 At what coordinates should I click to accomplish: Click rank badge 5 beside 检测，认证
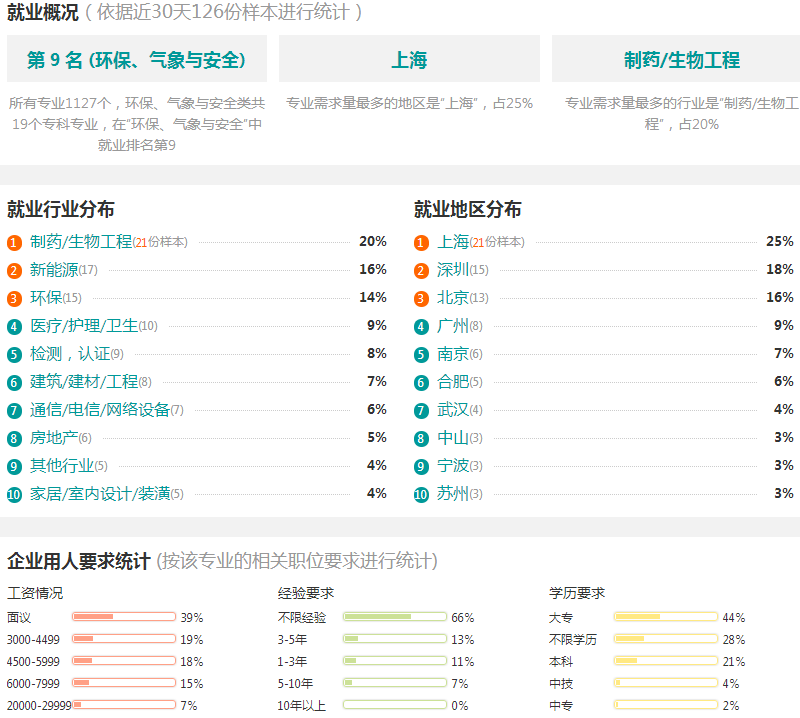pyautogui.click(x=14, y=355)
